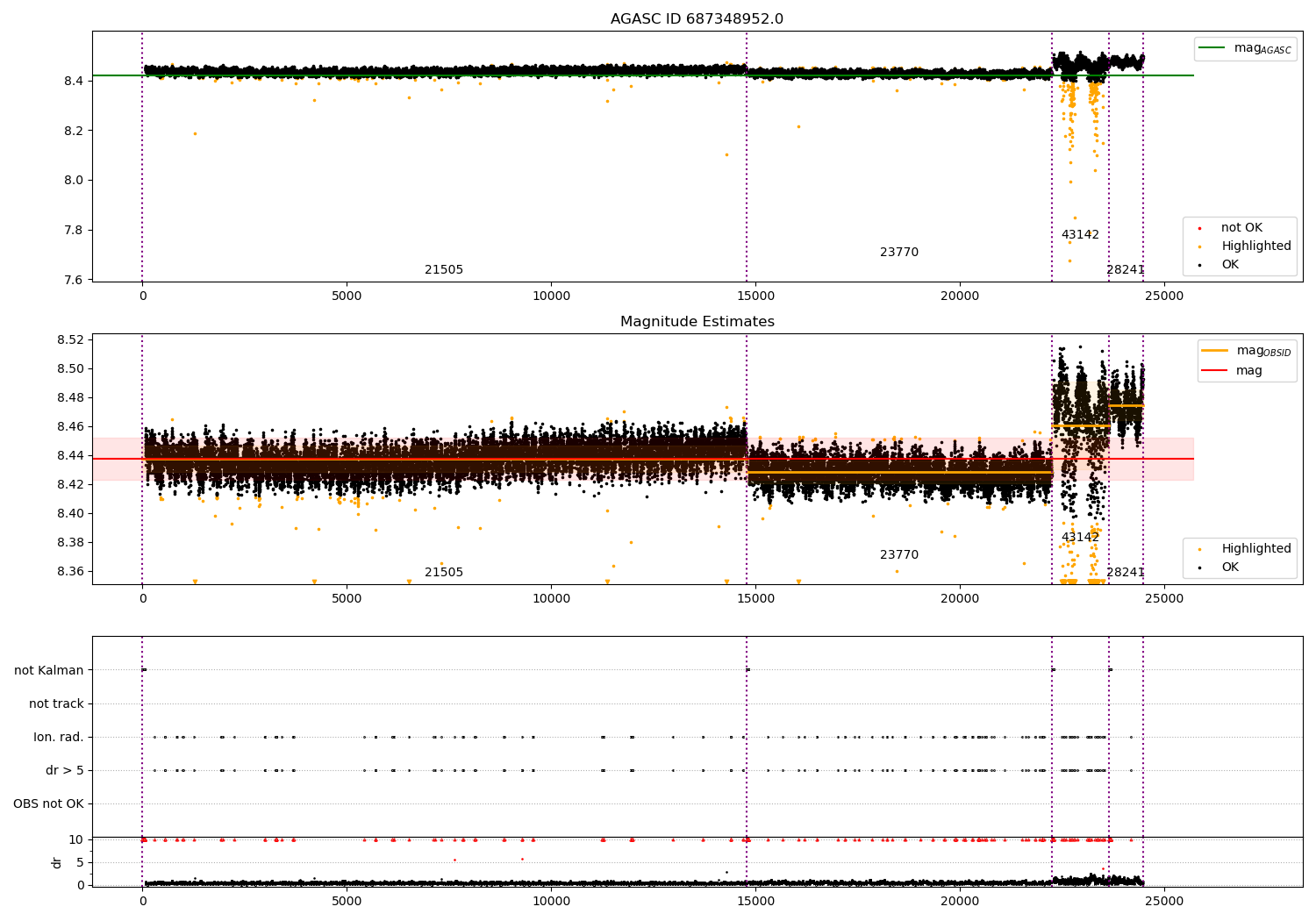The width and height of the screenshot is (1316, 921).
Task: Click y-axis tick 7.8 in the top plot
Action: [x=73, y=231]
